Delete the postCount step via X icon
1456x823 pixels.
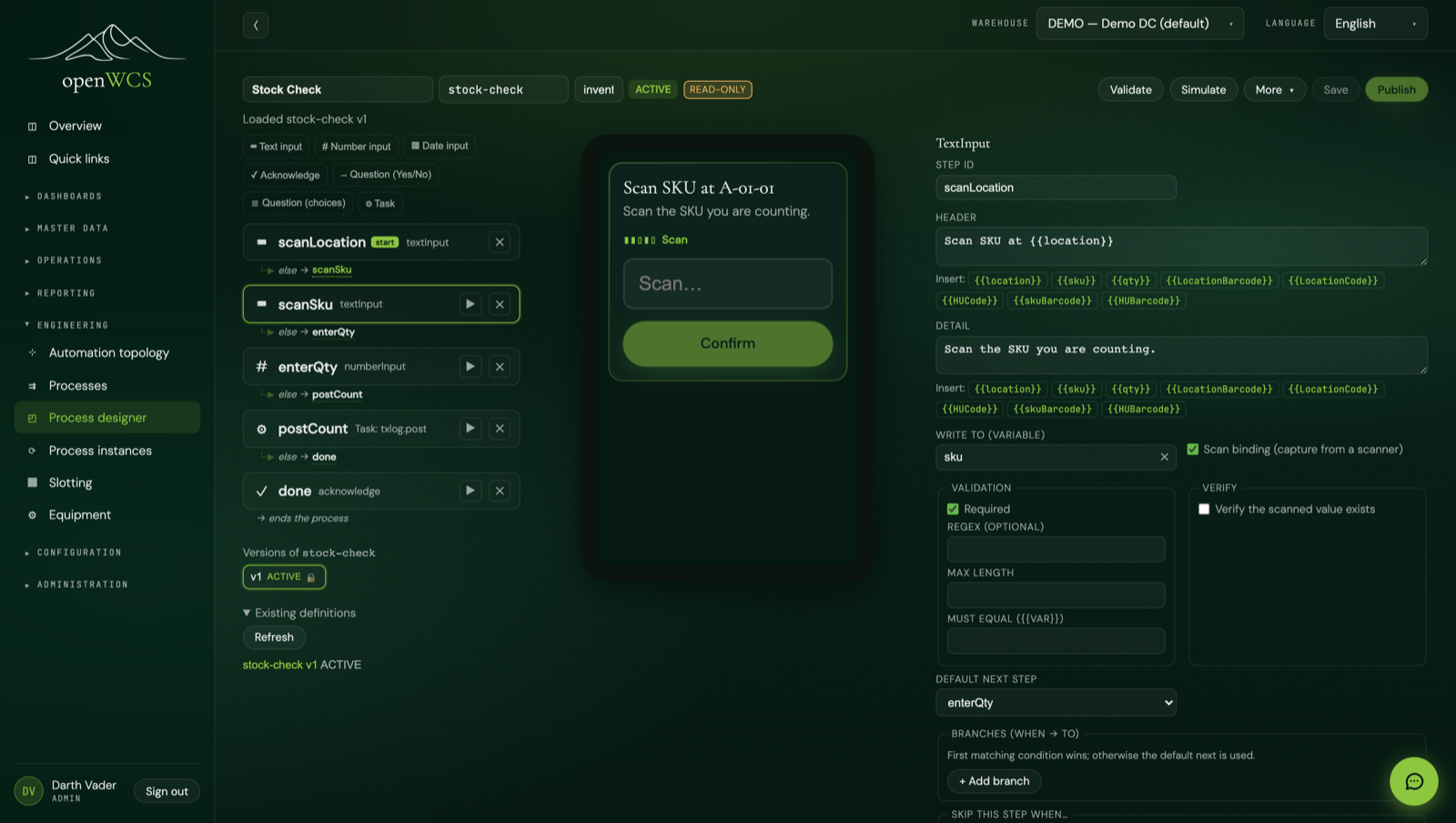[500, 428]
